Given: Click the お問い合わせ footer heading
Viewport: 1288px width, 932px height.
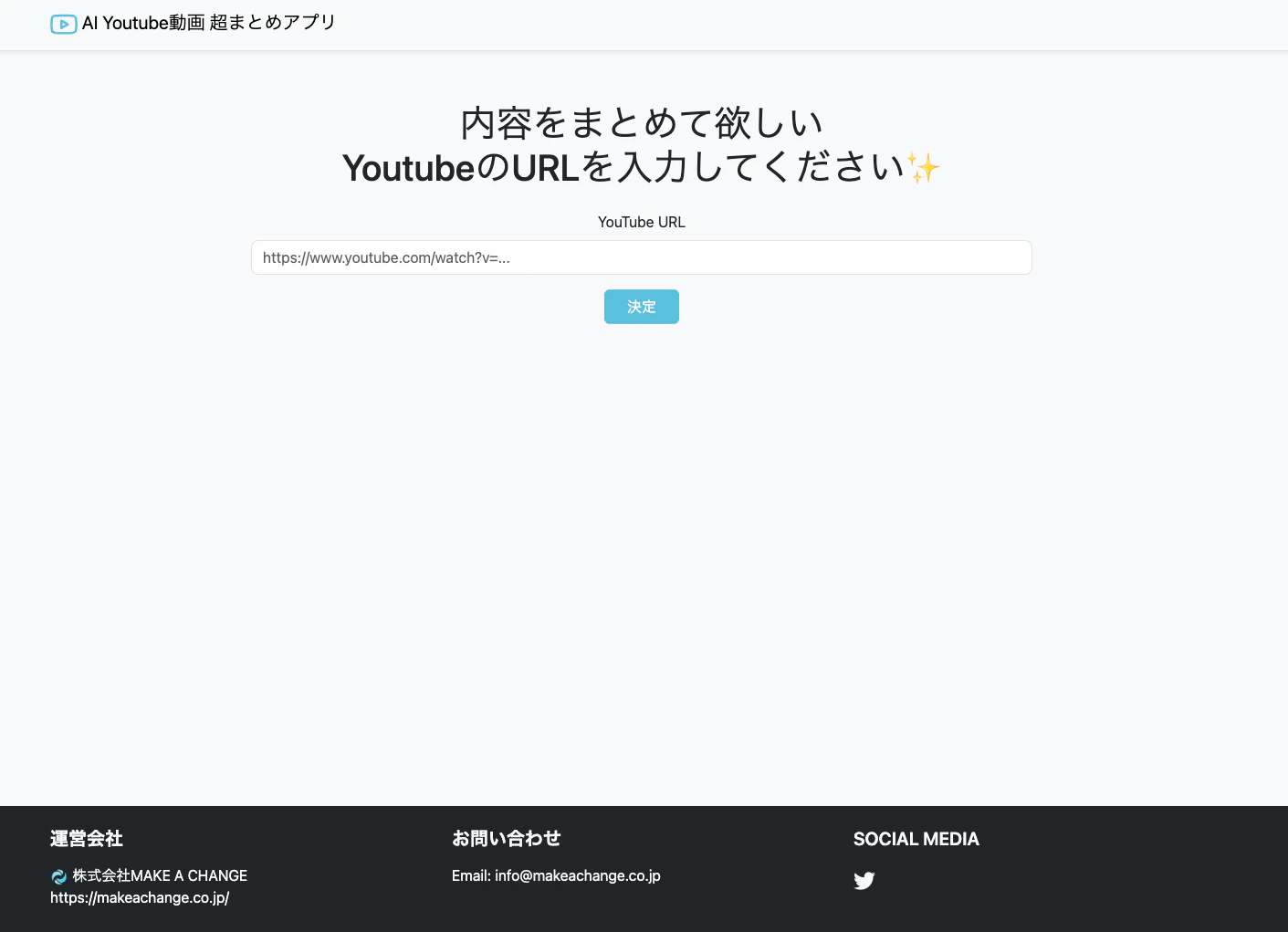Looking at the screenshot, I should point(507,839).
